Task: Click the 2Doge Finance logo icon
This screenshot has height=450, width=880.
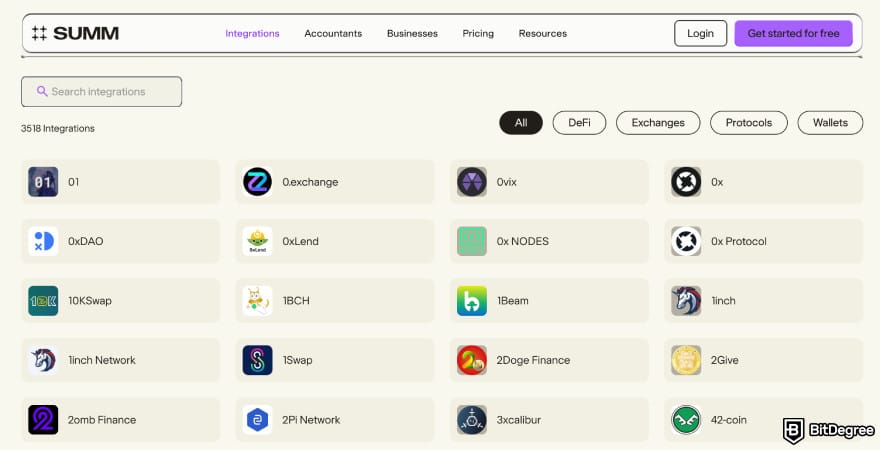Action: coord(472,360)
